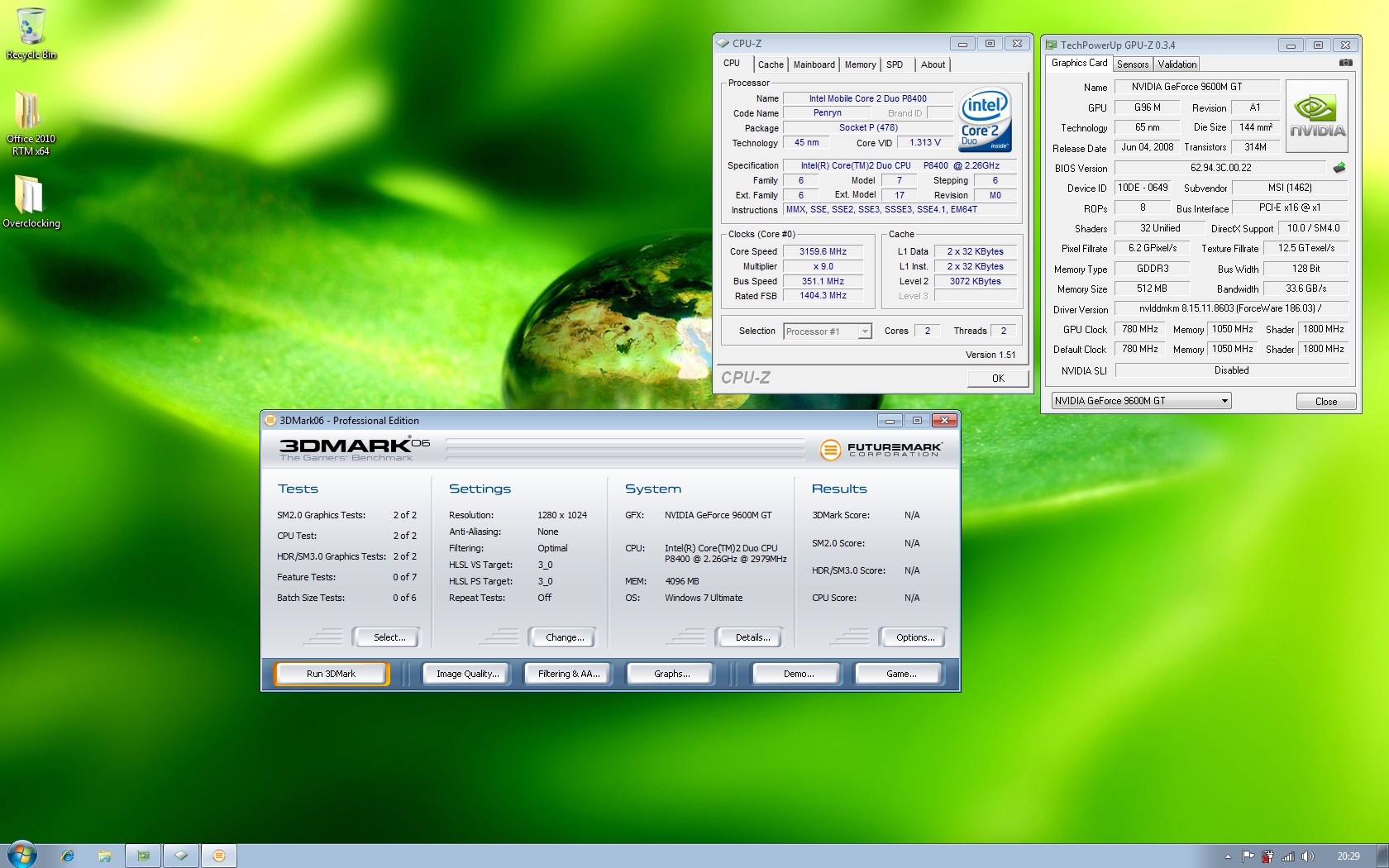Switch to the Memory tab in CPU-Z
This screenshot has height=868, width=1389.
click(x=860, y=64)
